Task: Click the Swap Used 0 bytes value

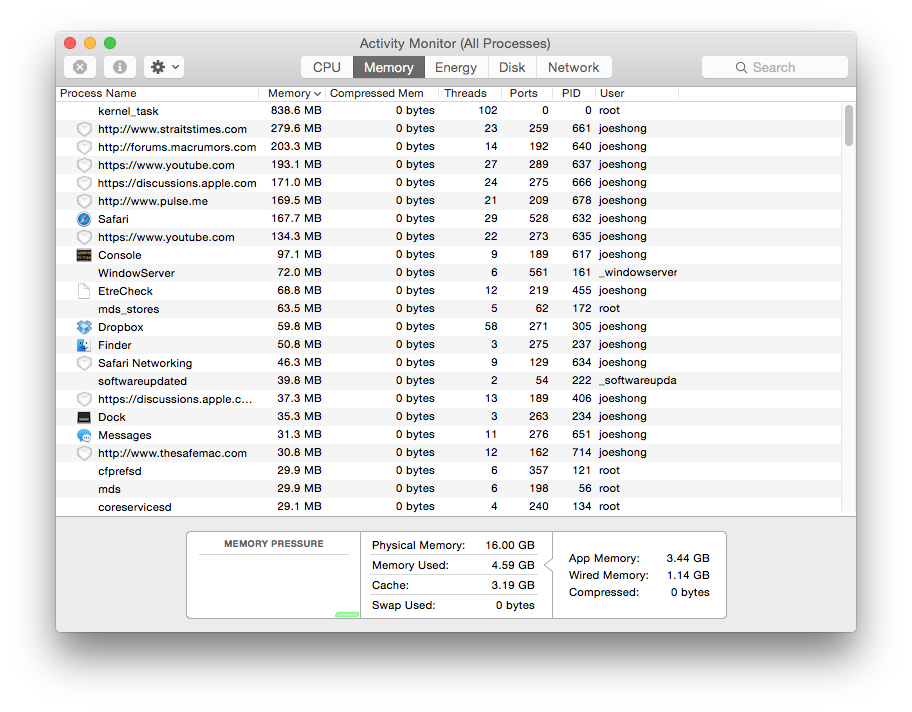Action: 515,605
